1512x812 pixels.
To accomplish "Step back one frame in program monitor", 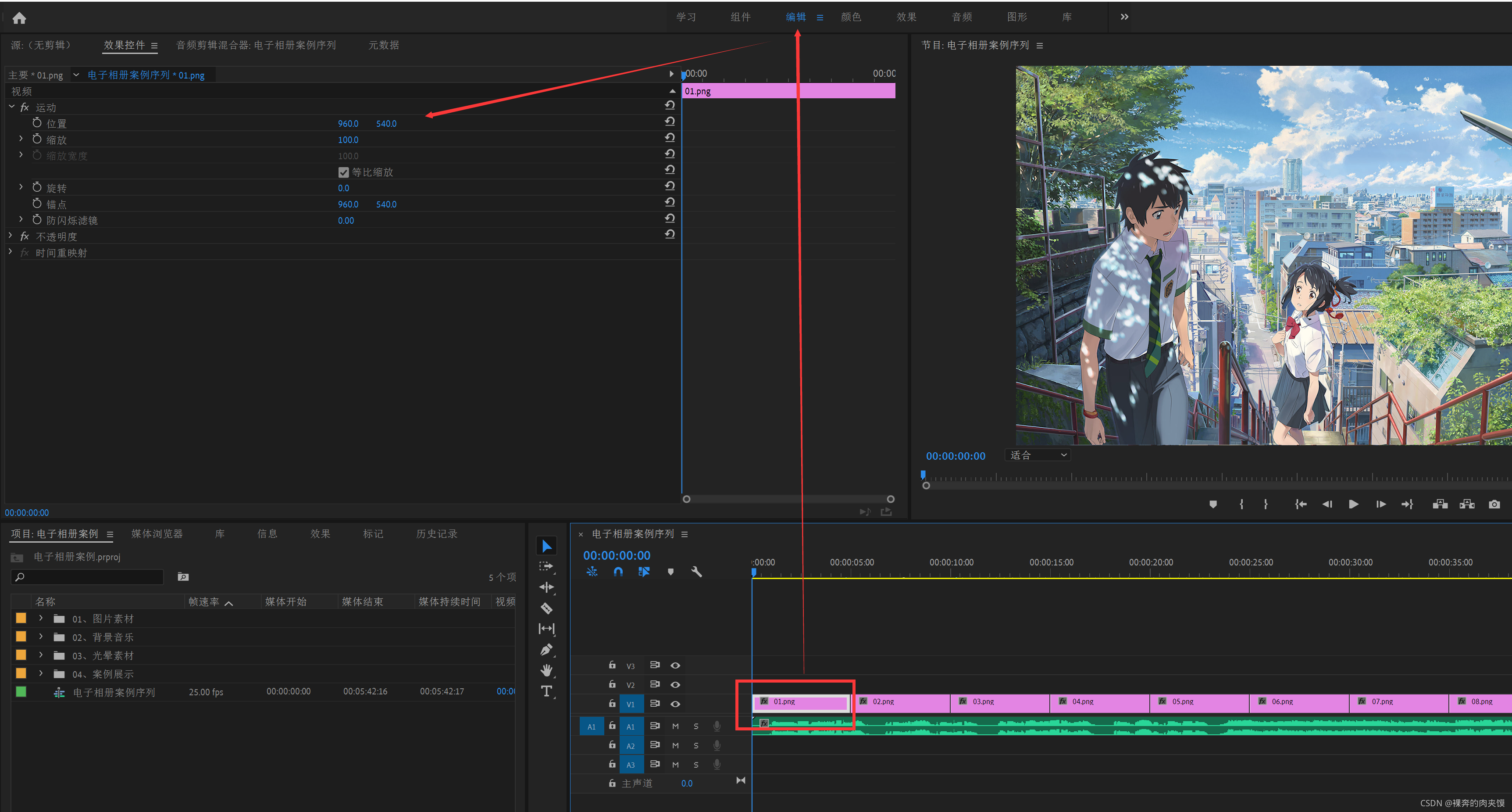I will coord(1327,504).
